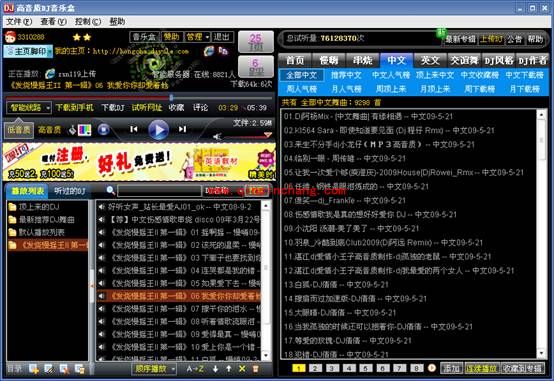Click the fourth 目录 toolbar icon

(79, 369)
